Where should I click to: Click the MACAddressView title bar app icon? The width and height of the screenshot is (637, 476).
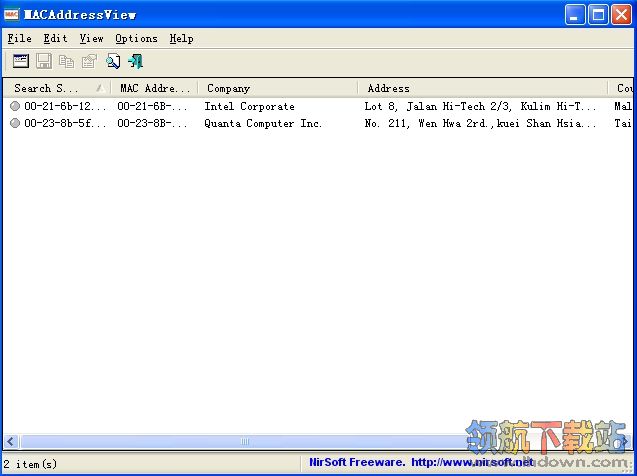[x=11, y=15]
